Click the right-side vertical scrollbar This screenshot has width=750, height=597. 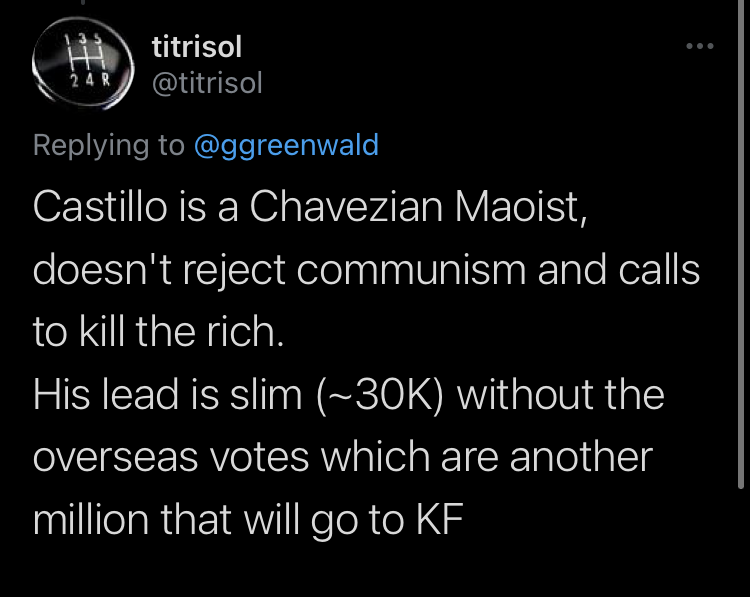click(741, 244)
